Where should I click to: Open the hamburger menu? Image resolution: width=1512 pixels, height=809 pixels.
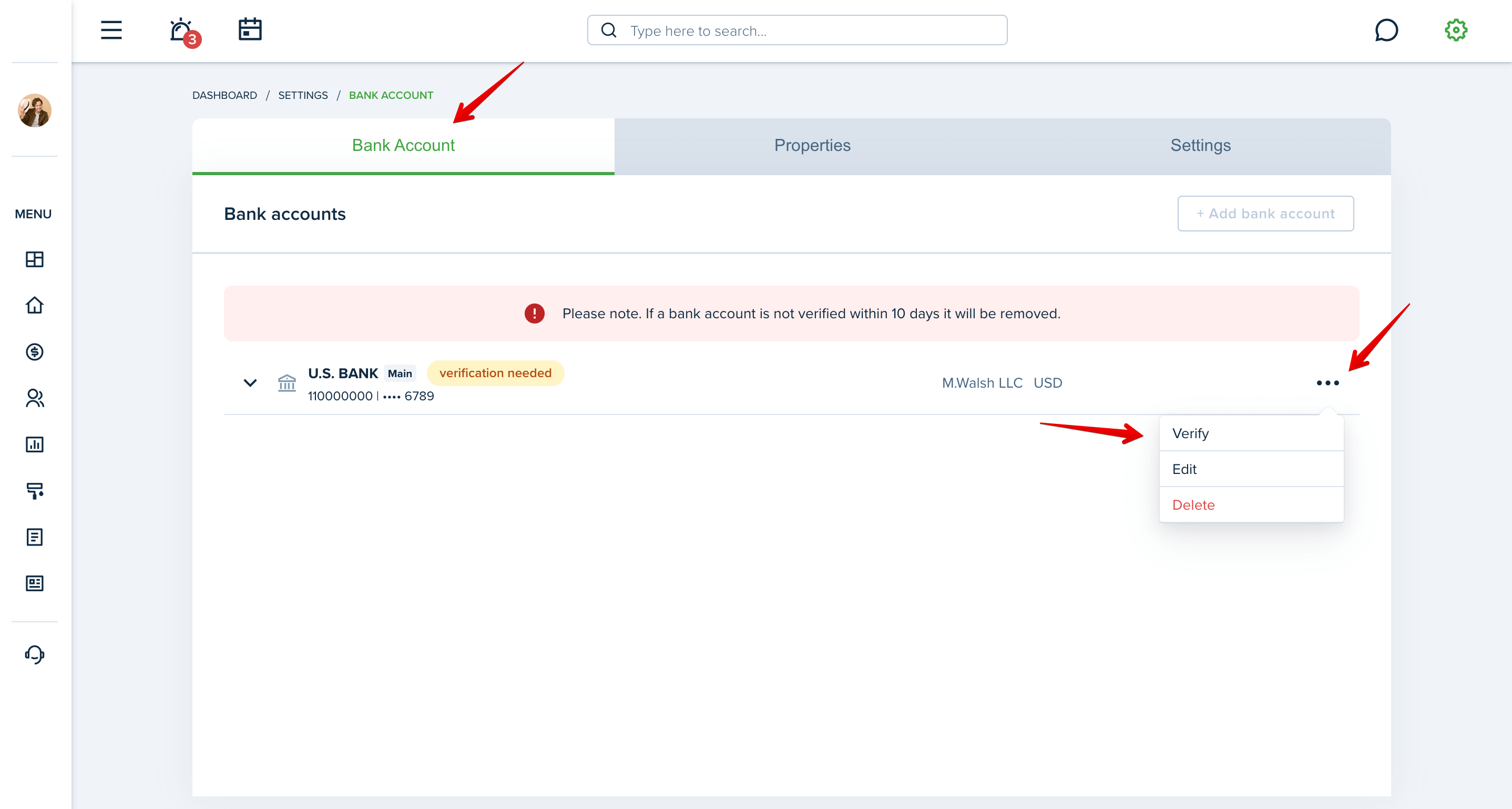click(111, 30)
